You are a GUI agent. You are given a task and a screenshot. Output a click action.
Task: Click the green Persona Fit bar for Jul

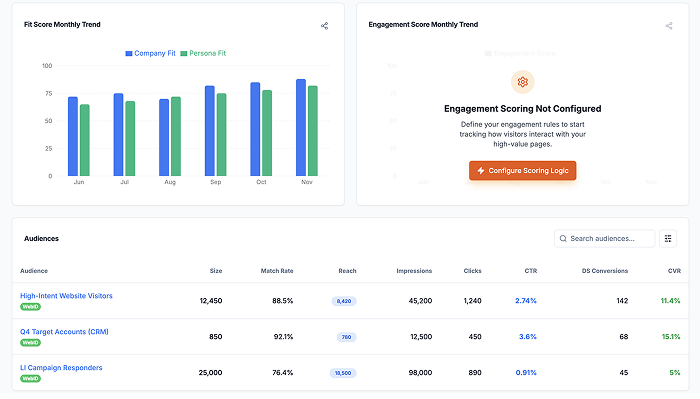click(130, 139)
